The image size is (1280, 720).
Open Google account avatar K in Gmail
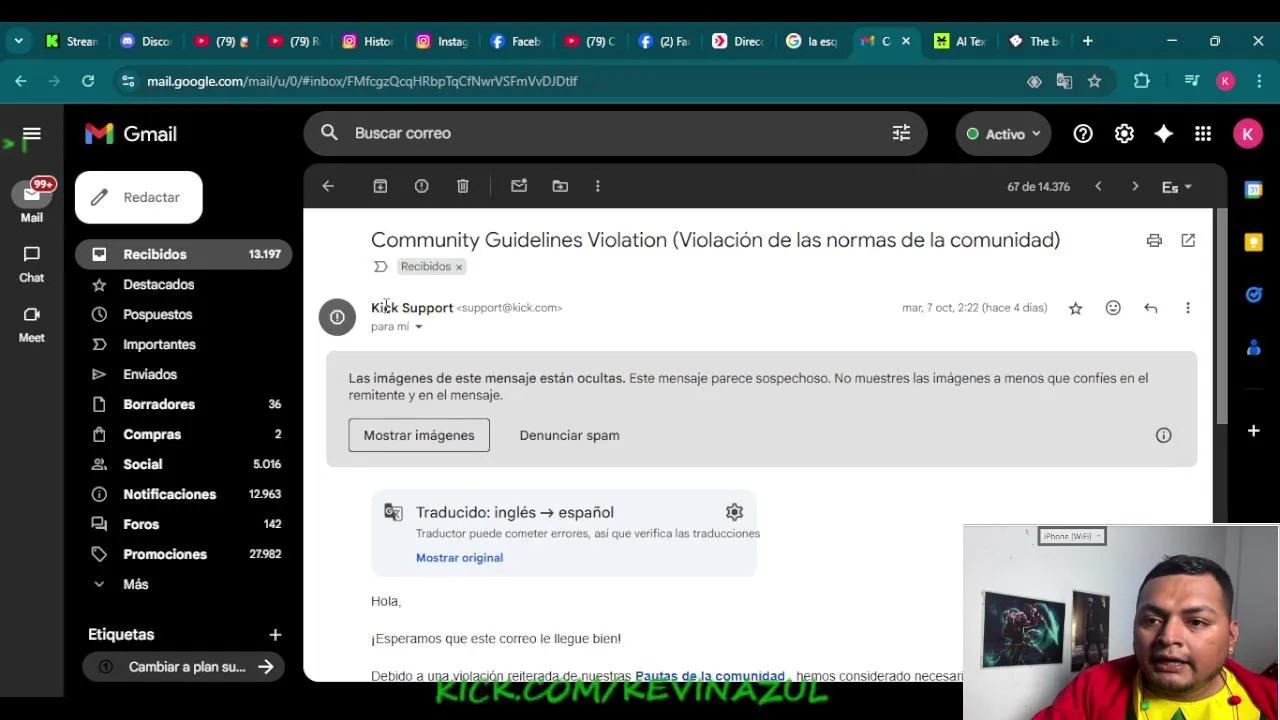point(1247,134)
